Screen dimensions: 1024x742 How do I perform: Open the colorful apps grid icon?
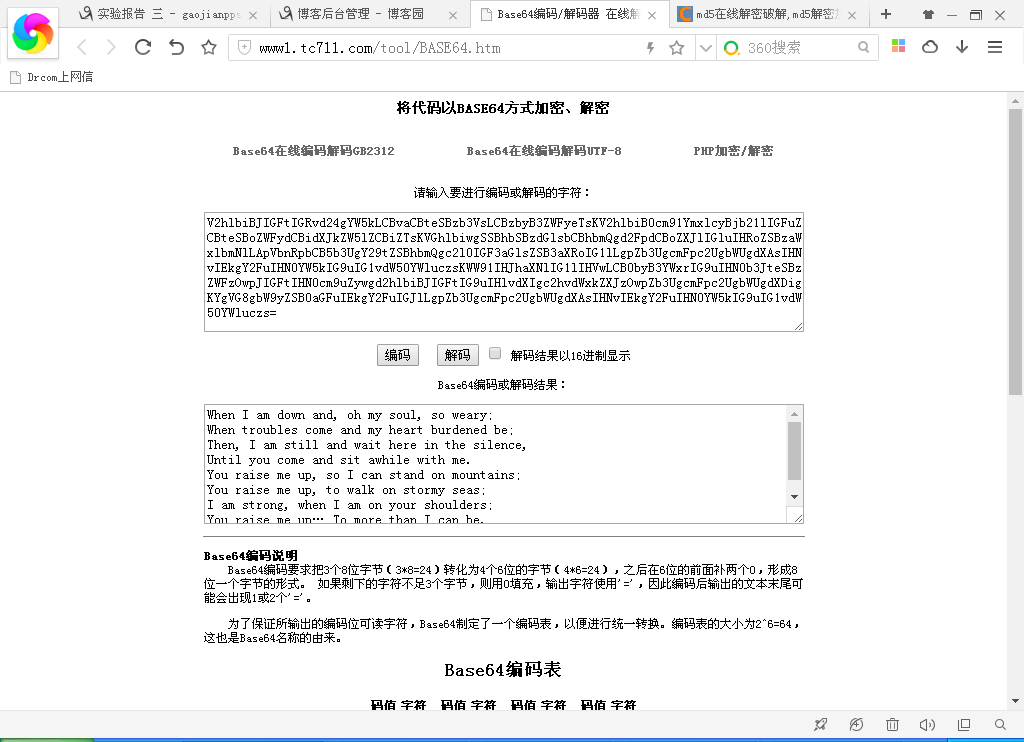[x=899, y=46]
